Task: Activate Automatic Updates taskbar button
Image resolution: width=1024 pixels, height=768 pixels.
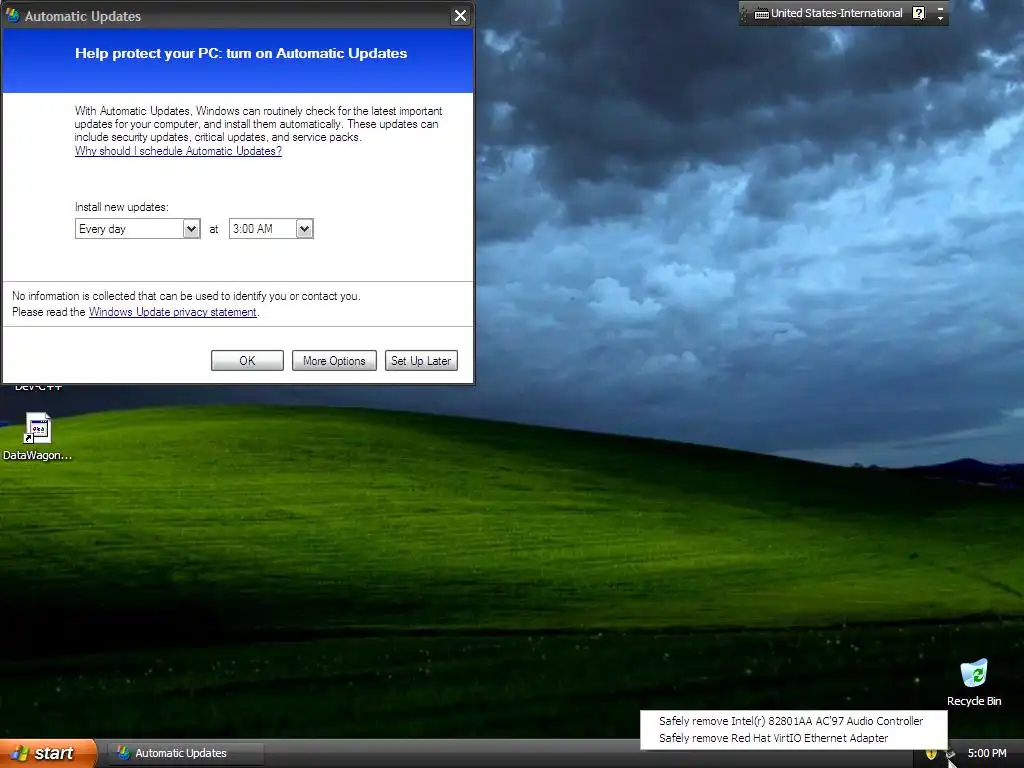Action: tap(185, 754)
